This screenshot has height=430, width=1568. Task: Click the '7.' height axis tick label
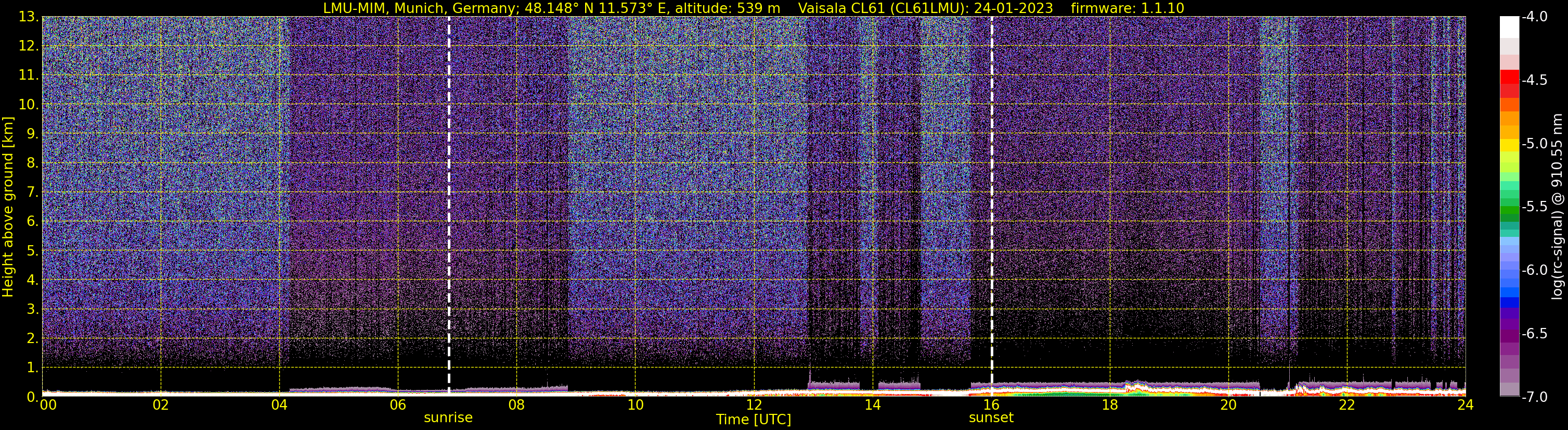point(33,193)
